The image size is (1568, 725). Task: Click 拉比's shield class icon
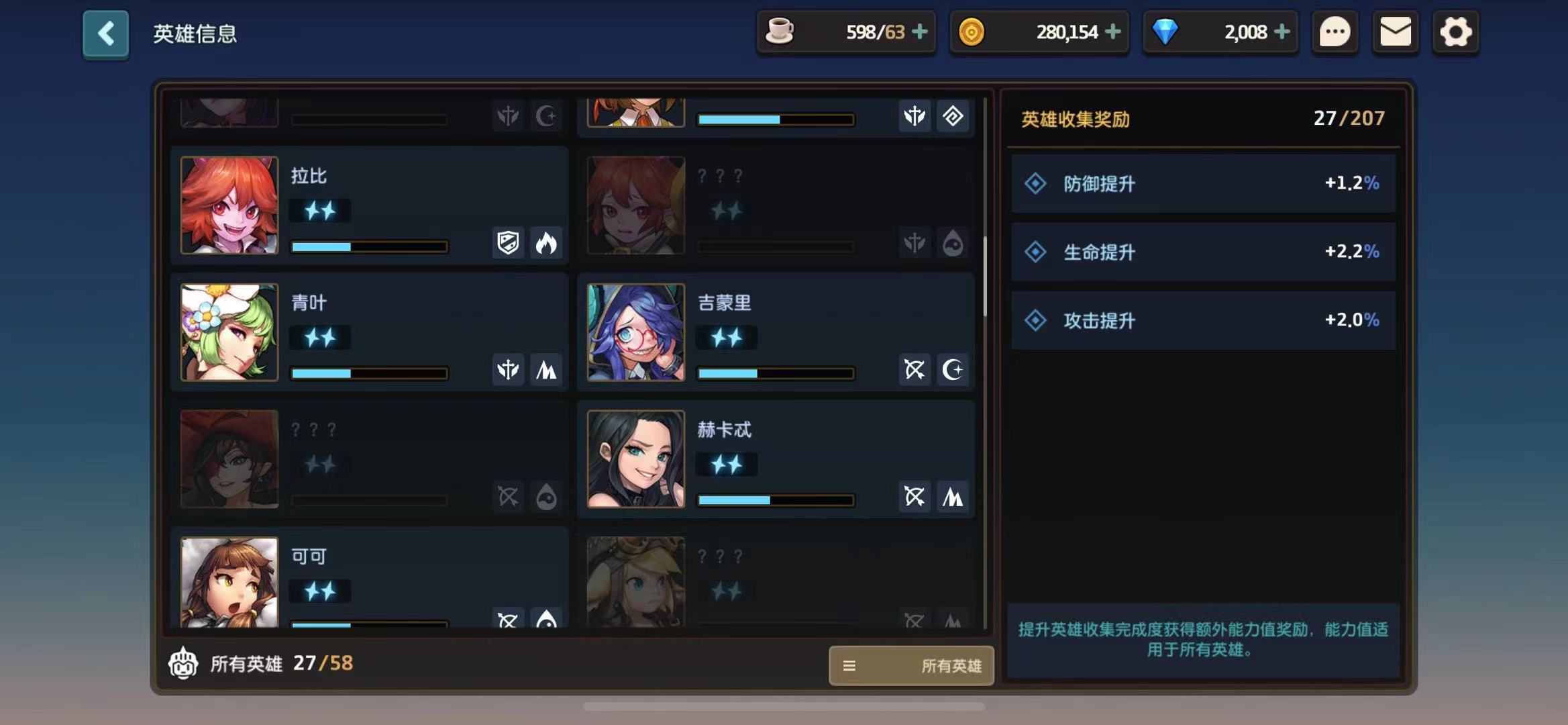pos(508,242)
